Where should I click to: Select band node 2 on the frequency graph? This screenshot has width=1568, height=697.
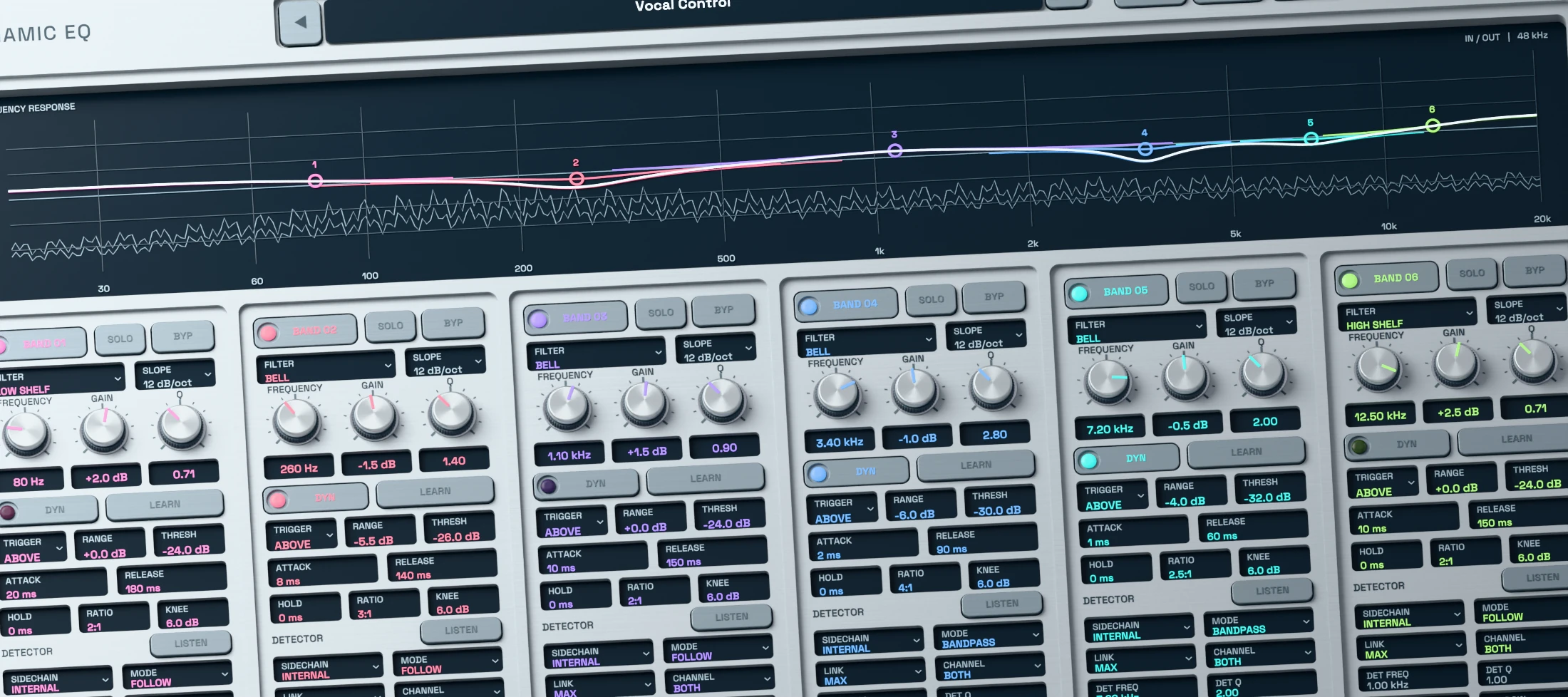pos(577,179)
